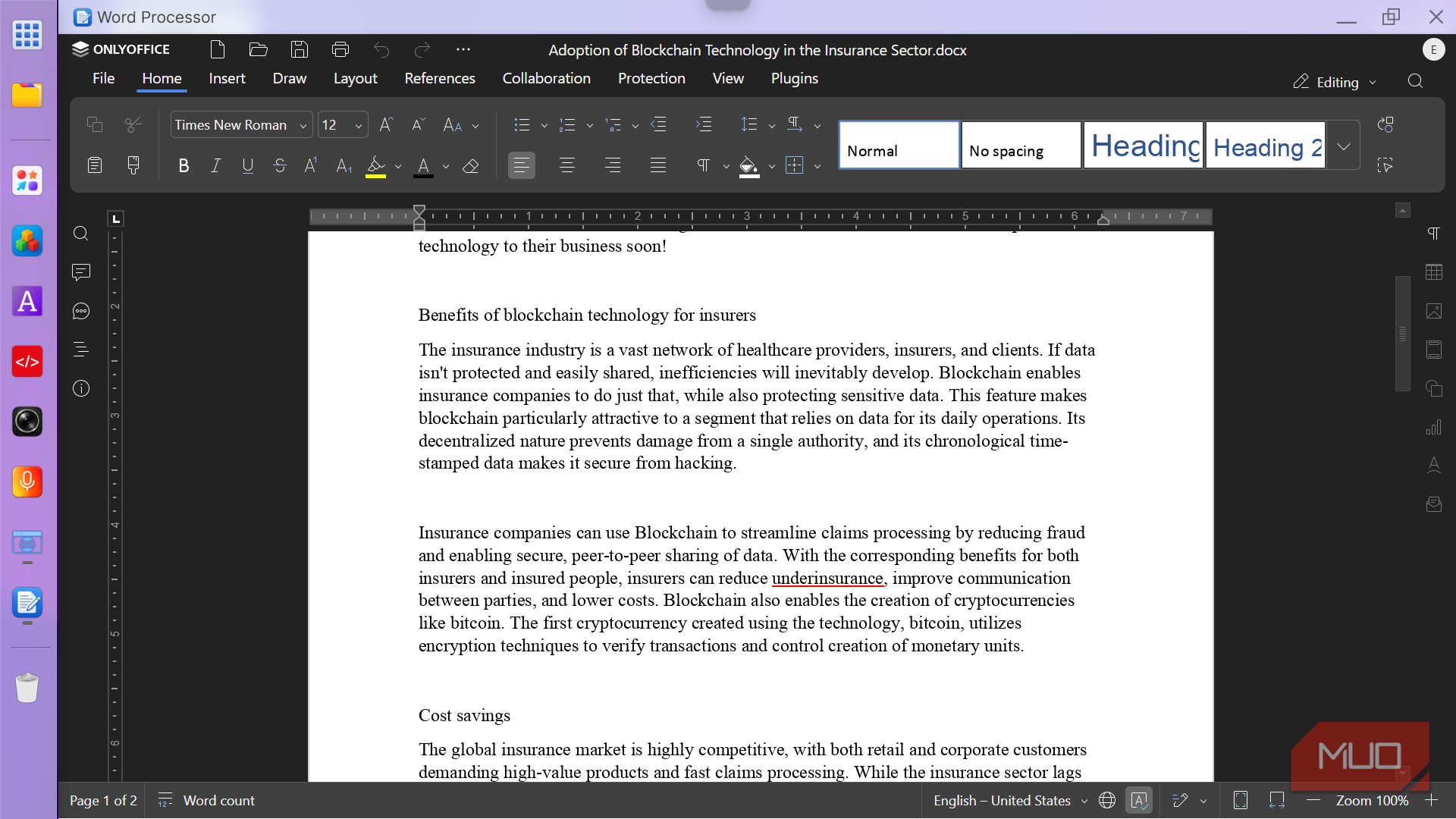The width and height of the screenshot is (1456, 819).
Task: Click the Zoom in plus button
Action: (1432, 800)
